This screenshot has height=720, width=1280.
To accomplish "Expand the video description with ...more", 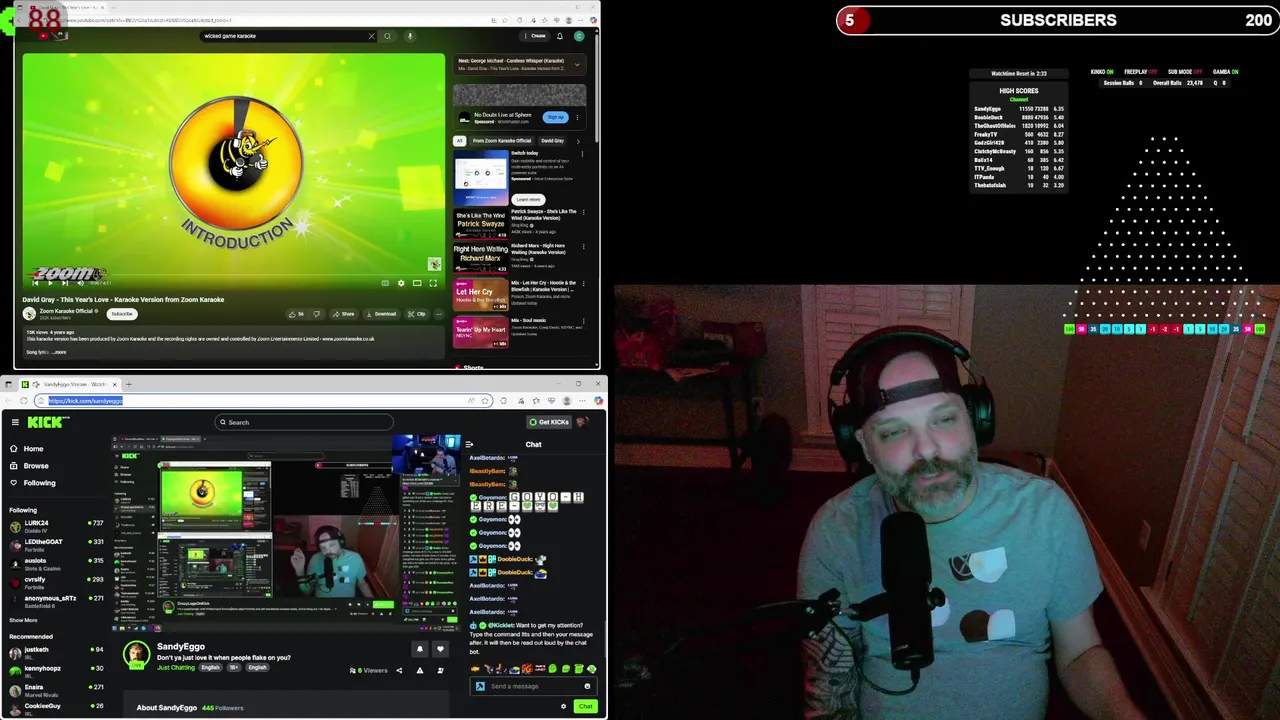I will pyautogui.click(x=59, y=352).
